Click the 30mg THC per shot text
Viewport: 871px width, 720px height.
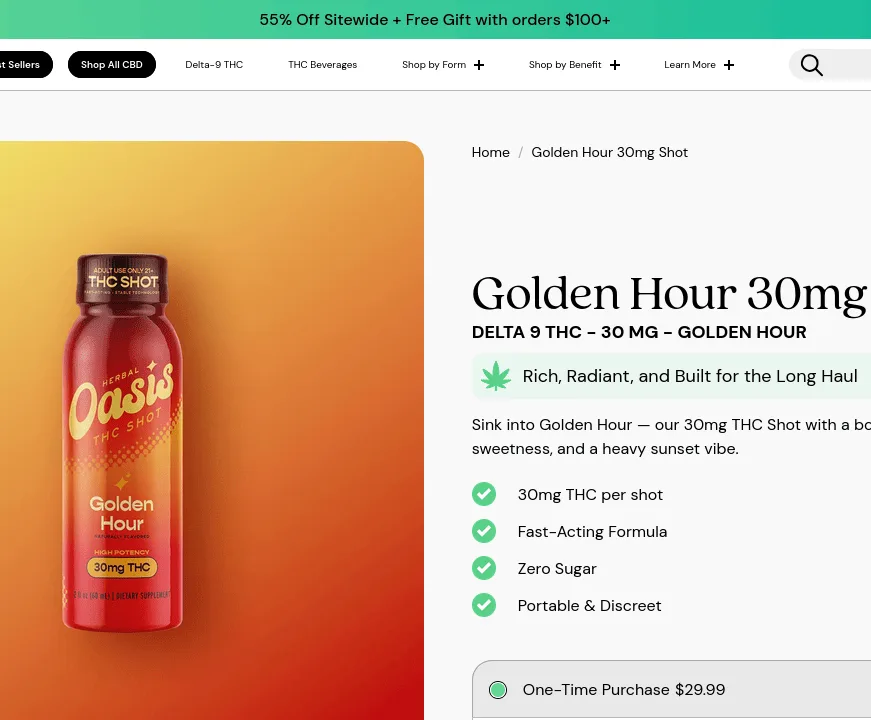pos(590,494)
